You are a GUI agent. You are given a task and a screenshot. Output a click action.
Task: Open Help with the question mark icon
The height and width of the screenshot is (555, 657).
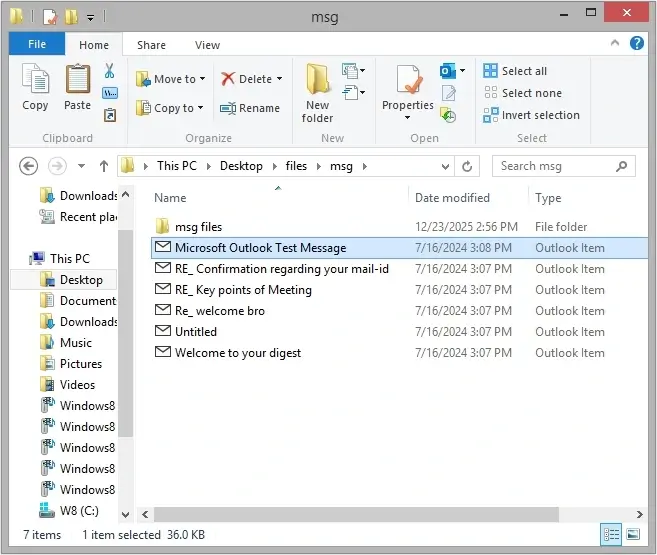coord(636,43)
